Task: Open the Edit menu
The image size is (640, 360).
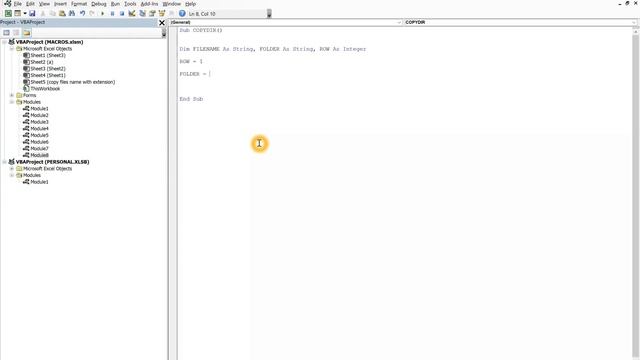Action: (30, 4)
